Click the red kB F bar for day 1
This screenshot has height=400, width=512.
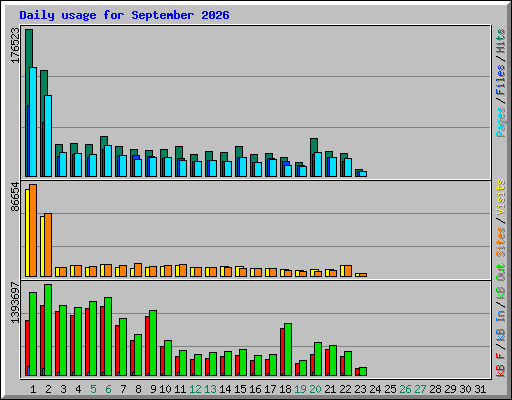27,343
